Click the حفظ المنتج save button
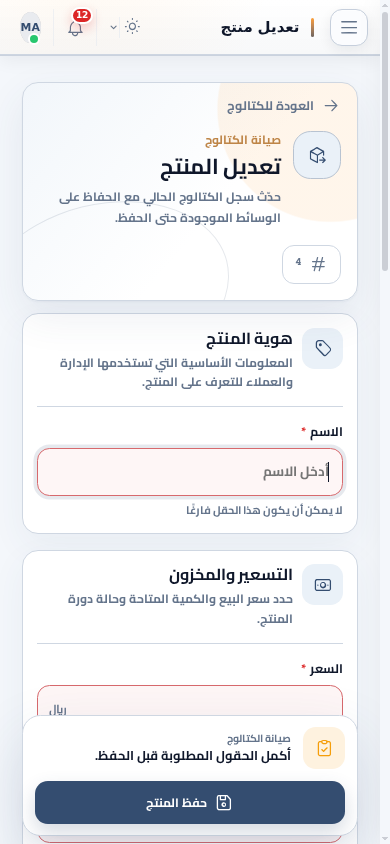This screenshot has height=844, width=390. click(190, 803)
